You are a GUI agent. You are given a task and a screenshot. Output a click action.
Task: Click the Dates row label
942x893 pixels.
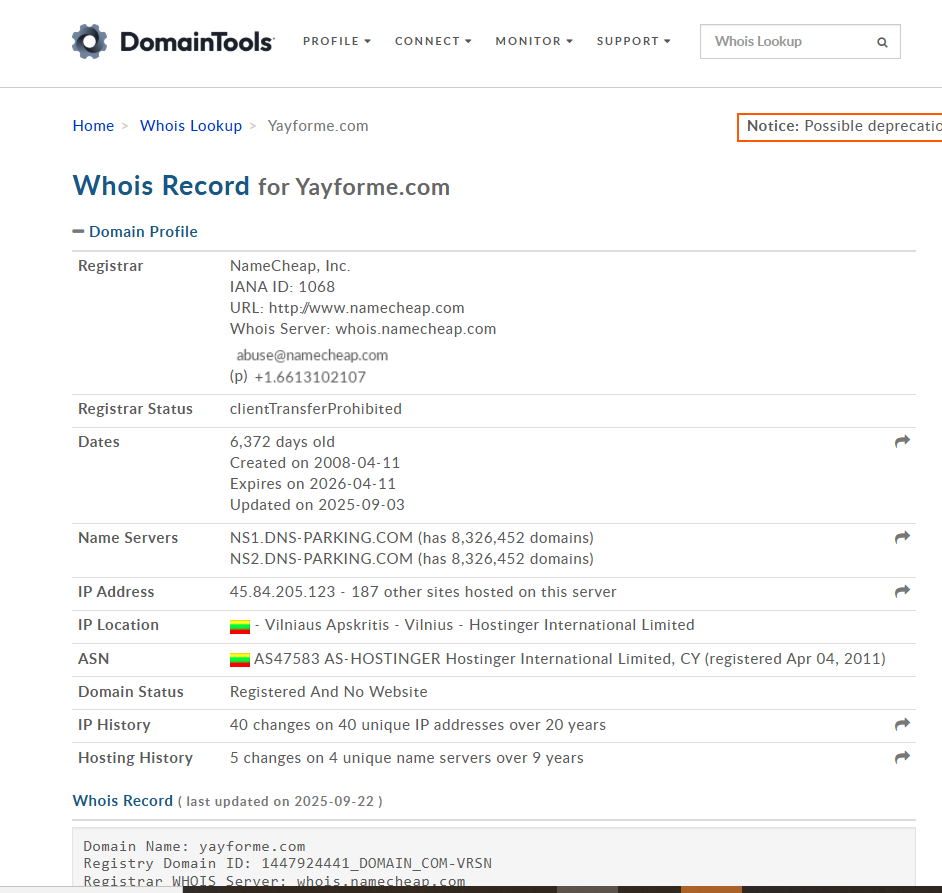point(99,442)
